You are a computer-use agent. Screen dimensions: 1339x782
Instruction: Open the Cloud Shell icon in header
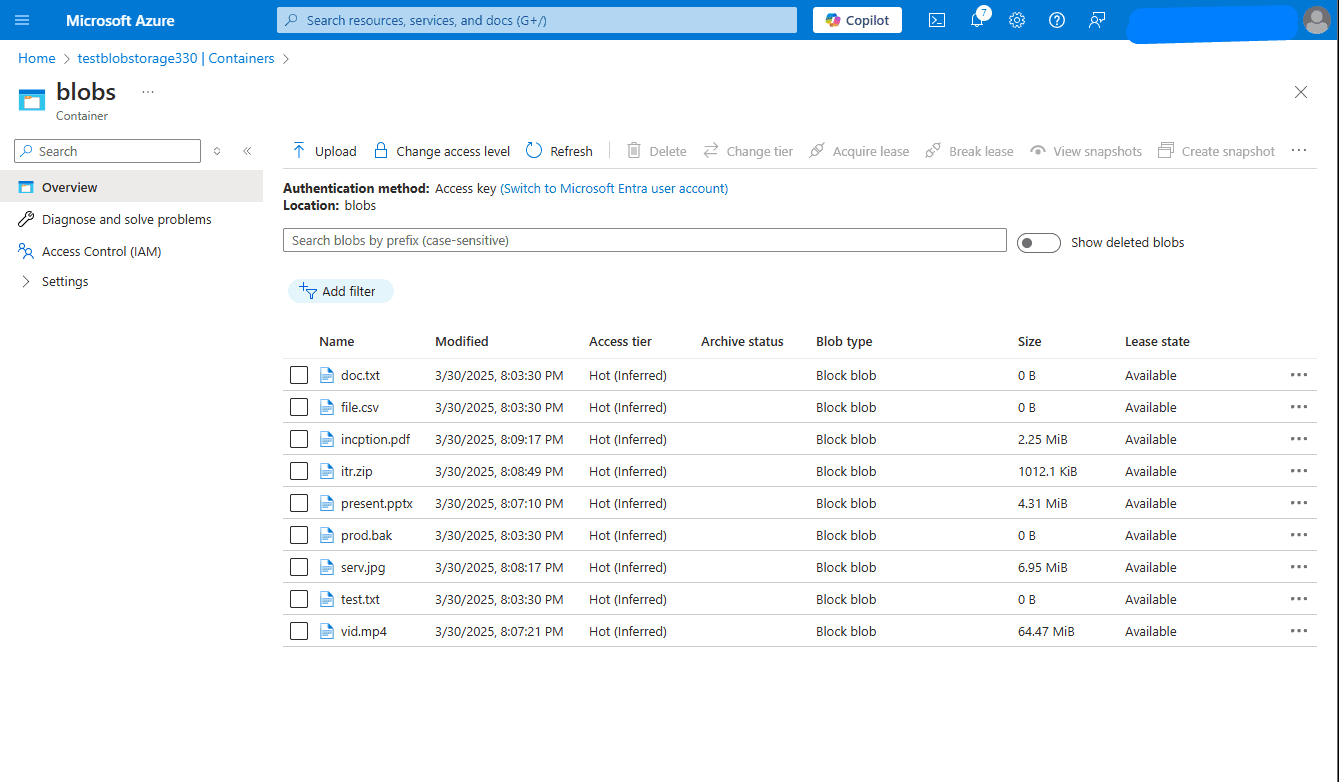pos(937,20)
